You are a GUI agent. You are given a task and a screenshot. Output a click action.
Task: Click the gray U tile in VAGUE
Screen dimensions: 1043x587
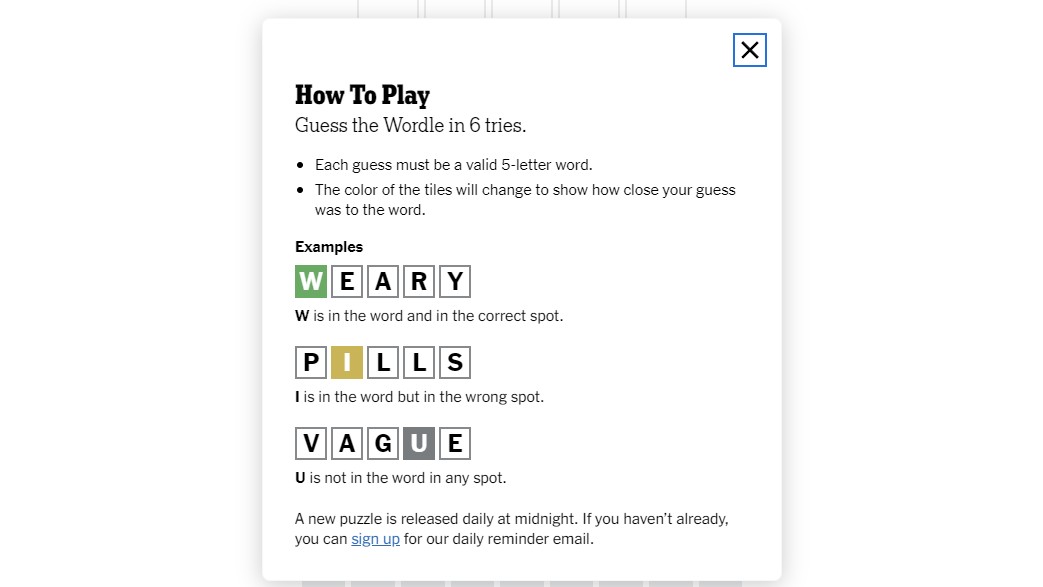tap(419, 443)
